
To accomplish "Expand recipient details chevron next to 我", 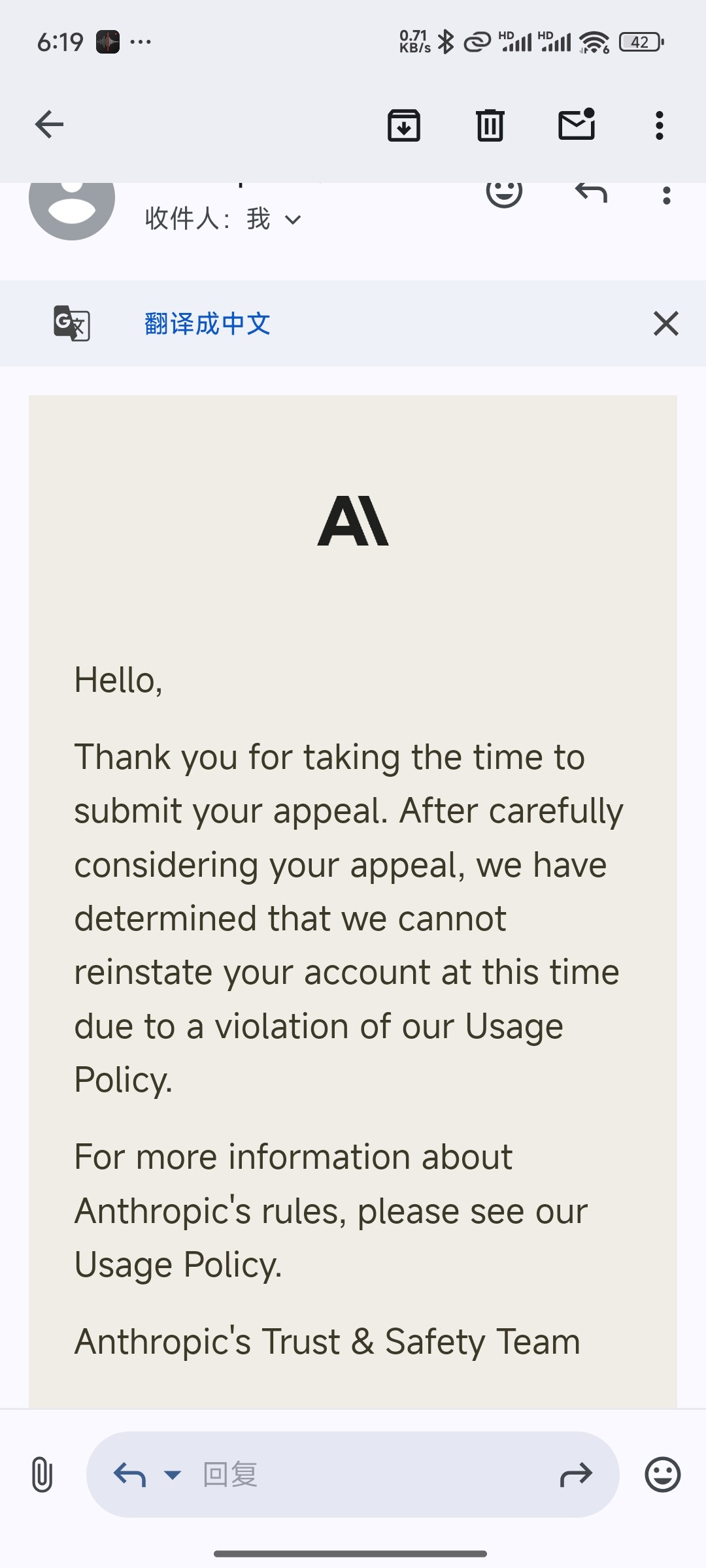I will pyautogui.click(x=294, y=220).
